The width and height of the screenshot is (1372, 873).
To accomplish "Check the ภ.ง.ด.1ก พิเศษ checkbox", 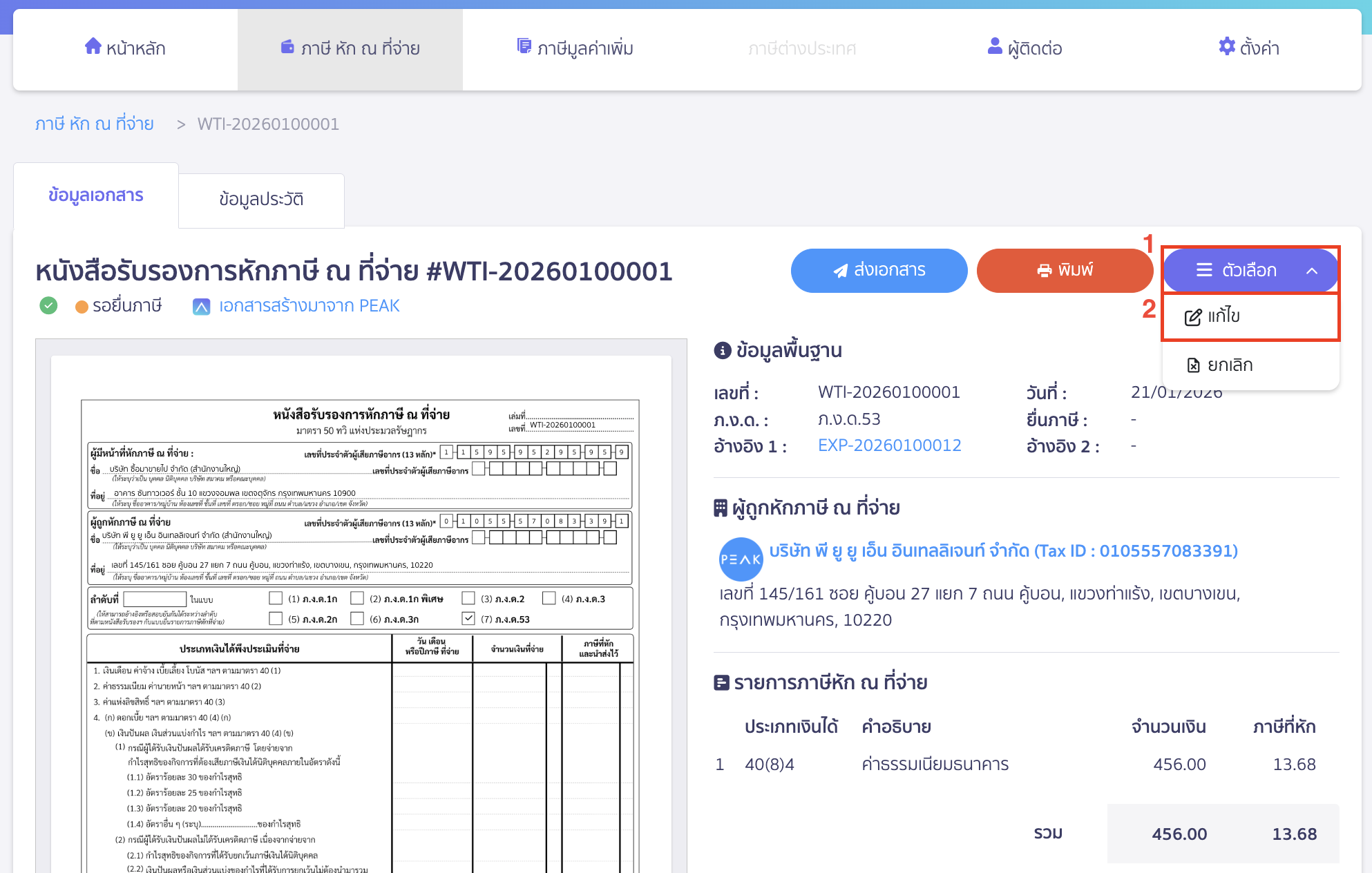I will point(358,599).
